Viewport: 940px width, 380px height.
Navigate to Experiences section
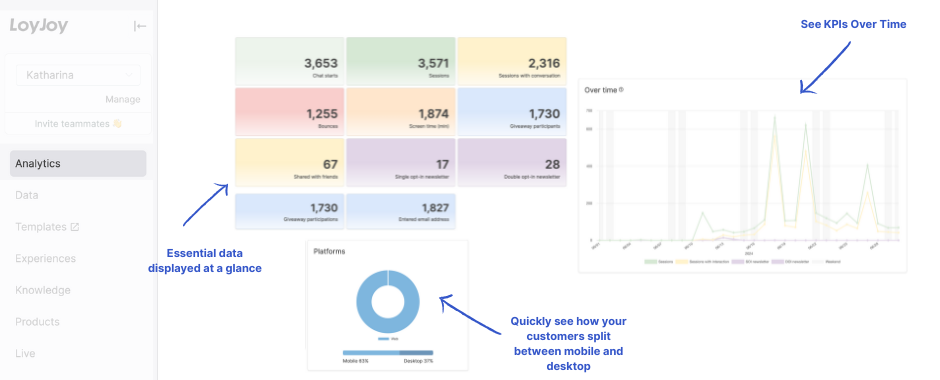(x=46, y=259)
